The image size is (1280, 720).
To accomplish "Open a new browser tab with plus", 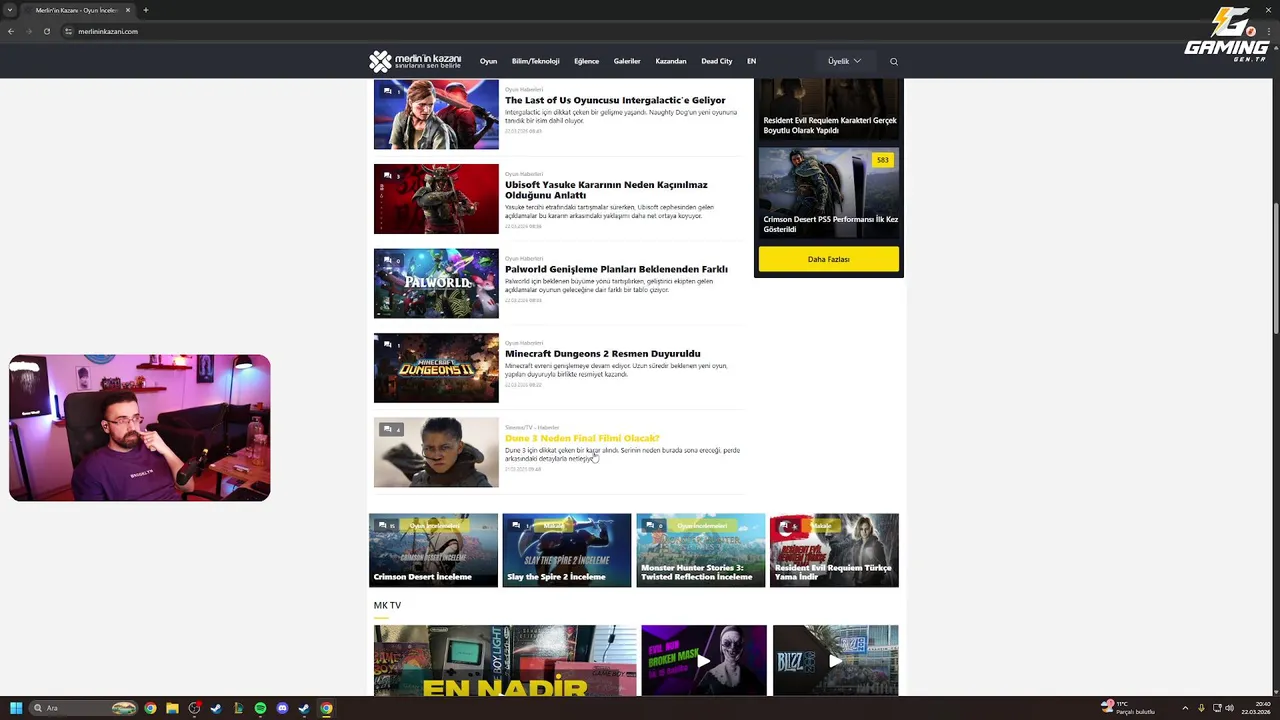I will click(x=145, y=10).
